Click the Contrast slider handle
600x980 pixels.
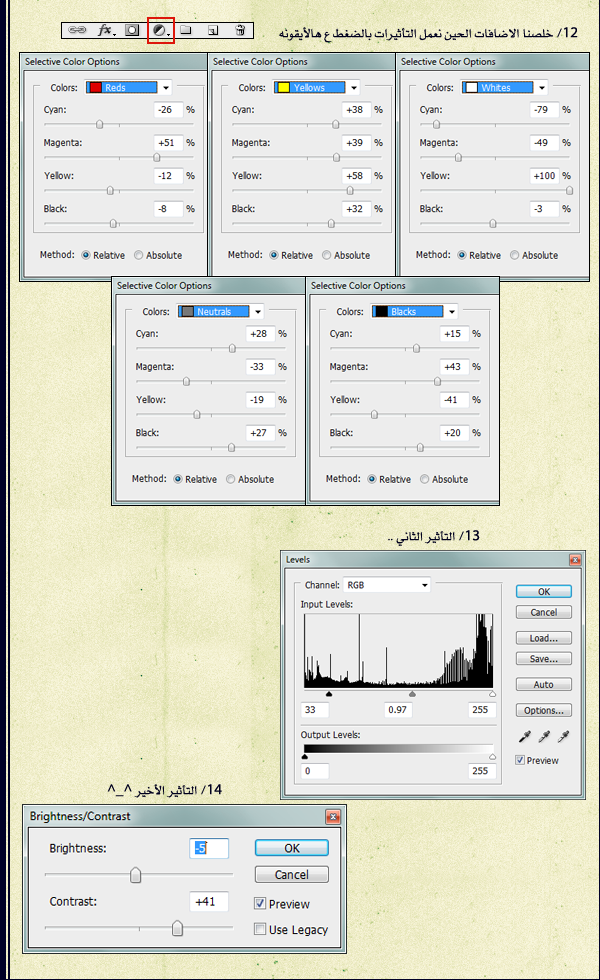pyautogui.click(x=177, y=929)
